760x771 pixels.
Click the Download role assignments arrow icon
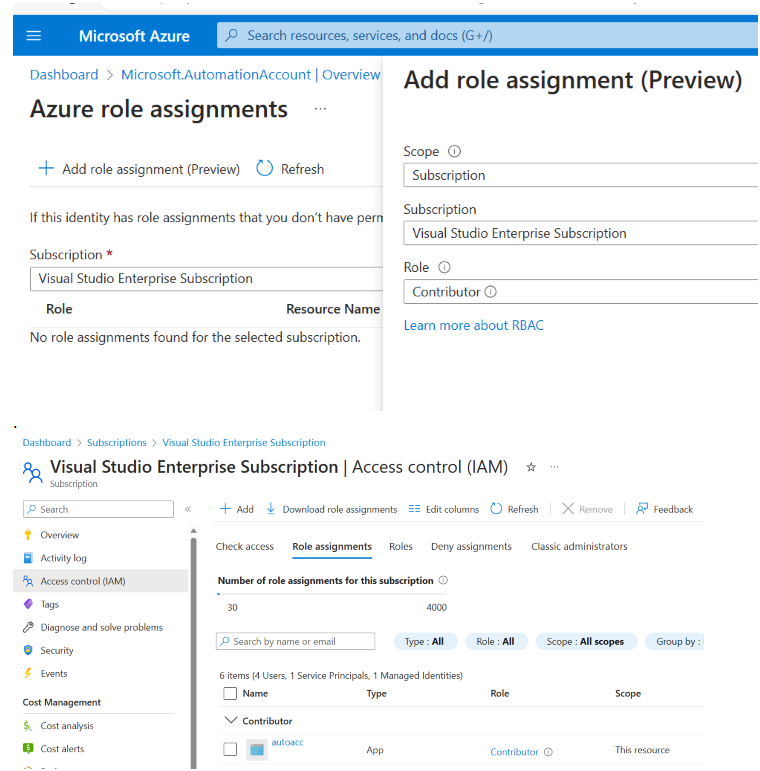[270, 509]
